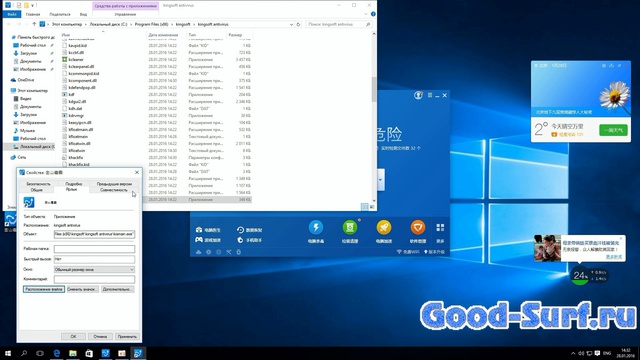Click the Дополнительно button in Properties

pyautogui.click(x=118, y=289)
